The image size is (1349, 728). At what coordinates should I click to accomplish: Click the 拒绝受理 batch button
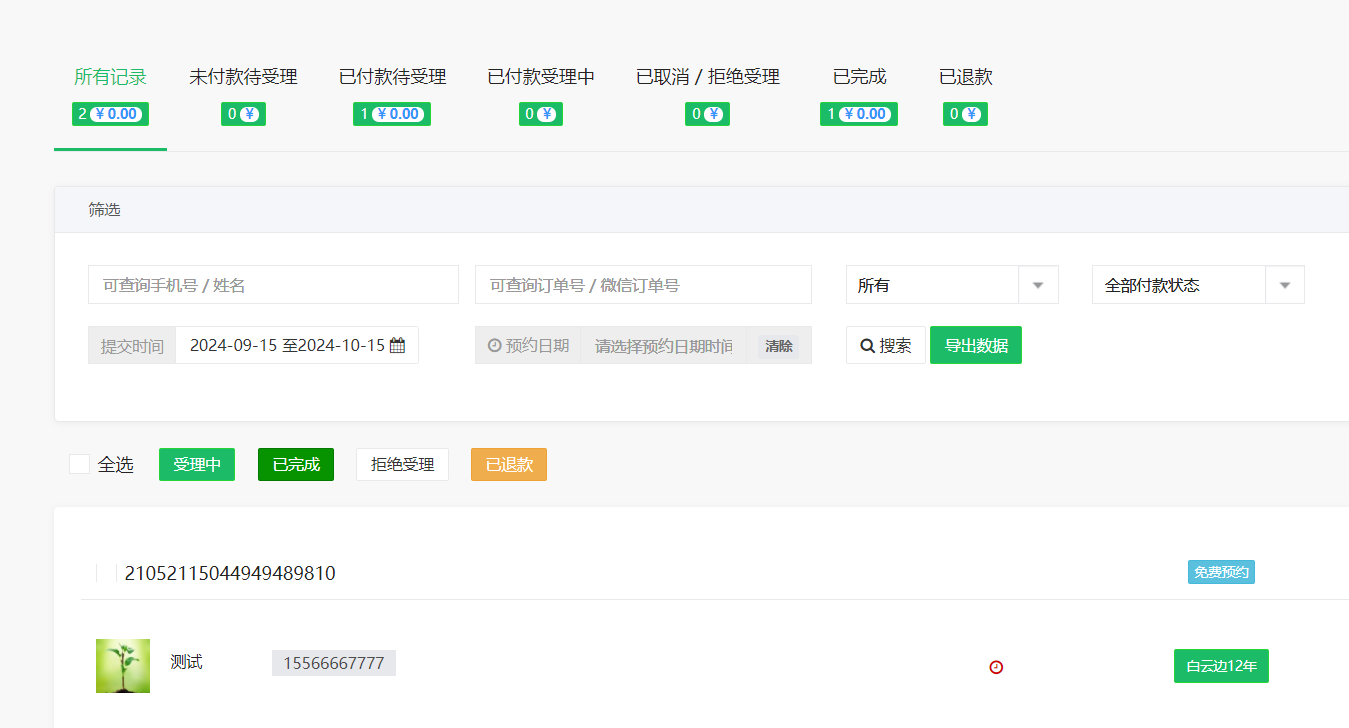[402, 464]
